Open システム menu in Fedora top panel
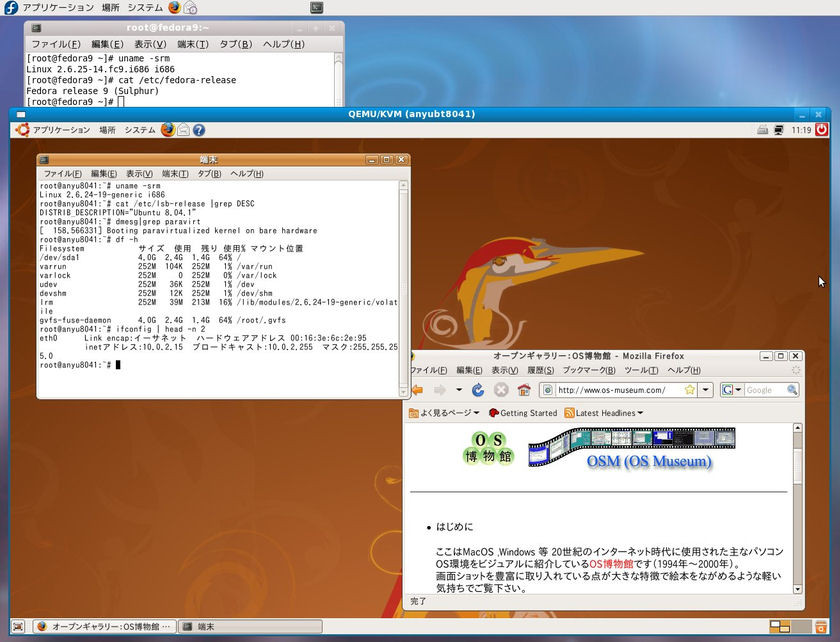The width and height of the screenshot is (840, 642). (145, 8)
